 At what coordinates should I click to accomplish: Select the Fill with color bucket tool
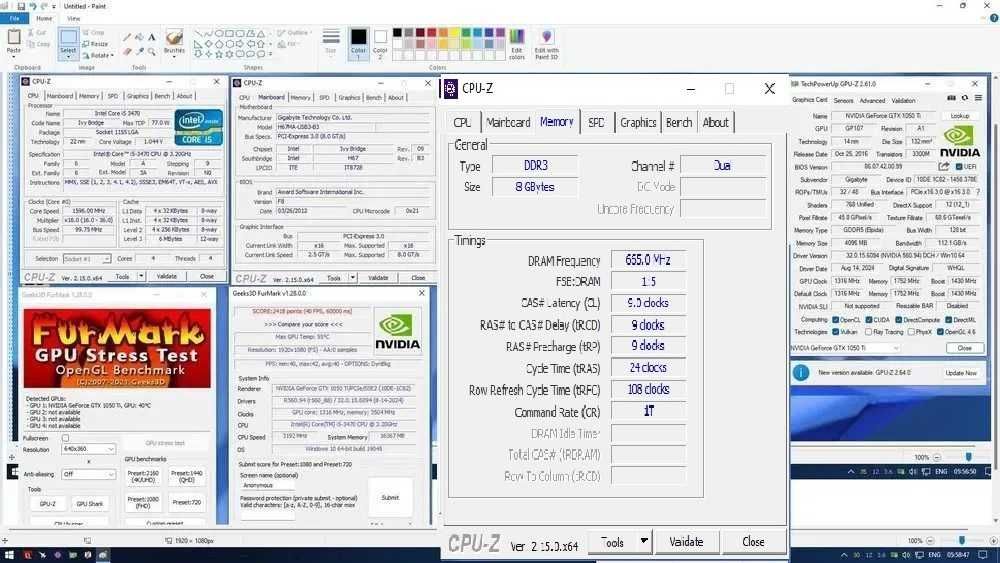[x=140, y=38]
